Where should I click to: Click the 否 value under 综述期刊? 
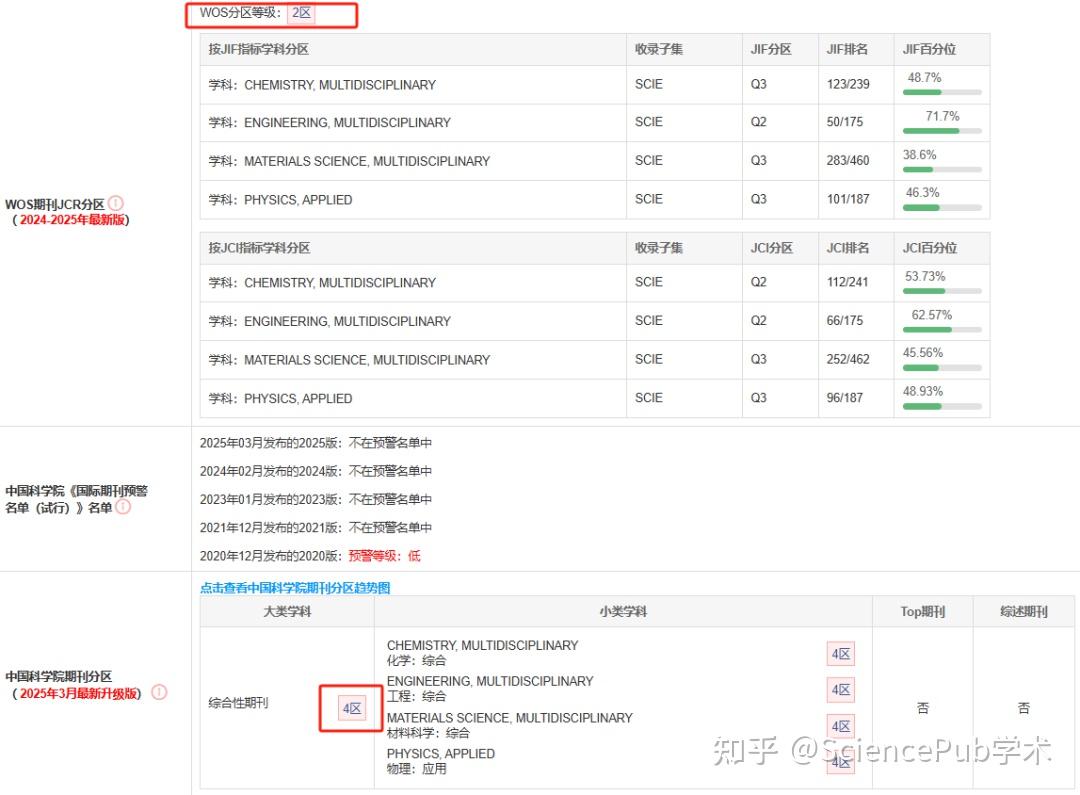click(1023, 707)
